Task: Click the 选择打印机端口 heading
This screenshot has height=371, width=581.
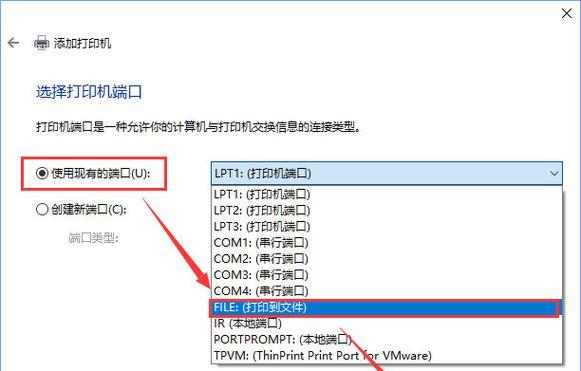Action: click(89, 92)
